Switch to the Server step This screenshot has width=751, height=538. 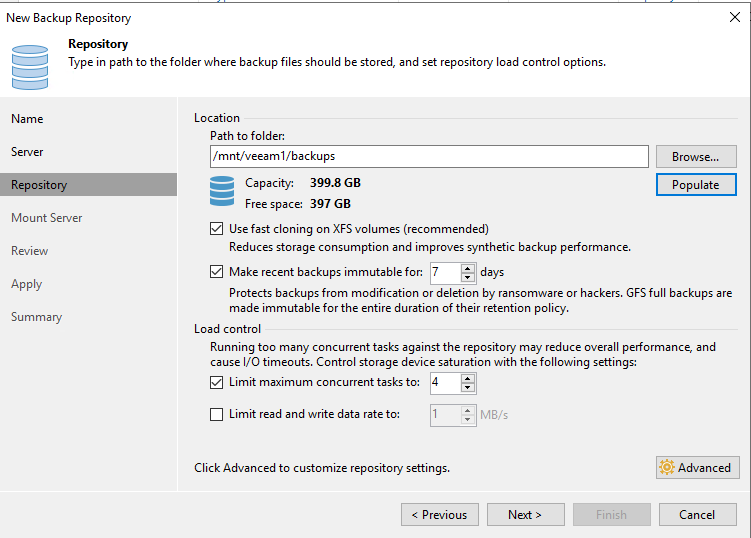pos(27,152)
